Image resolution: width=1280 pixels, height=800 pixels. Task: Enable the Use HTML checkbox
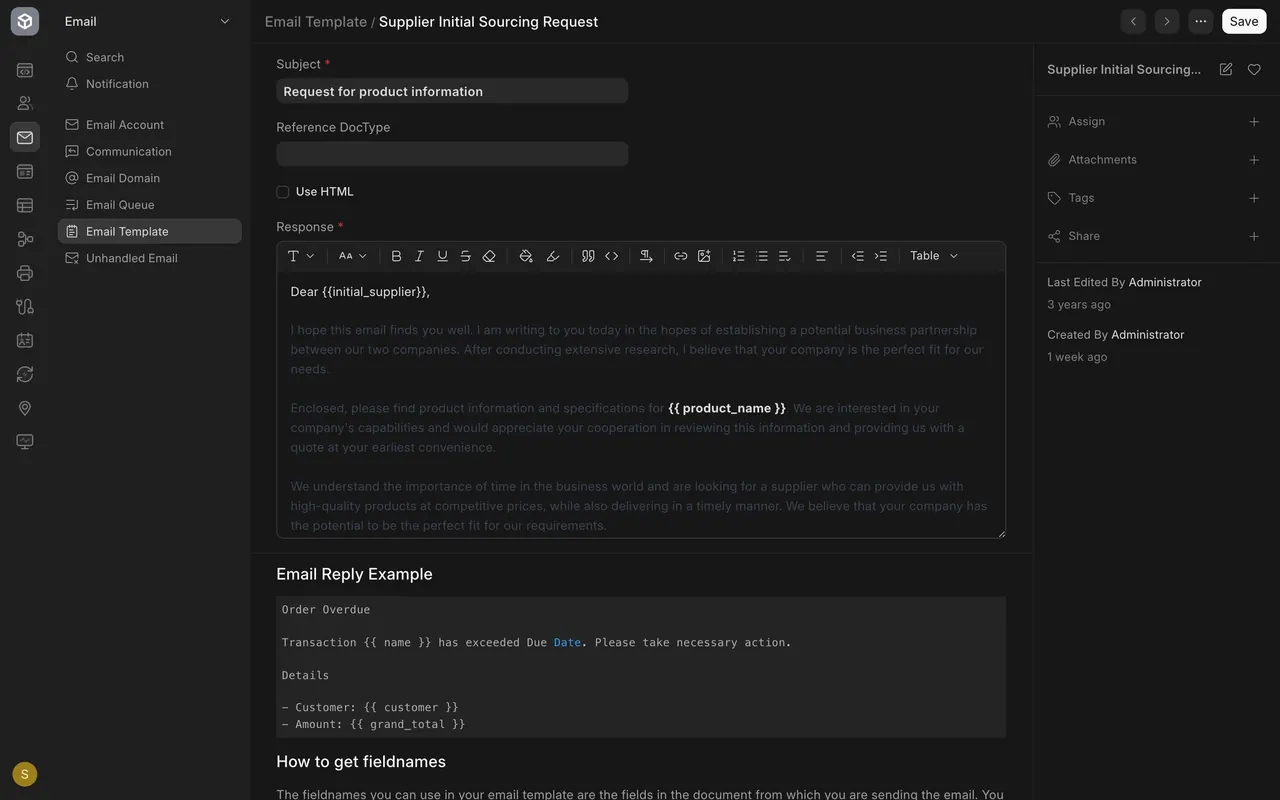[x=283, y=192]
